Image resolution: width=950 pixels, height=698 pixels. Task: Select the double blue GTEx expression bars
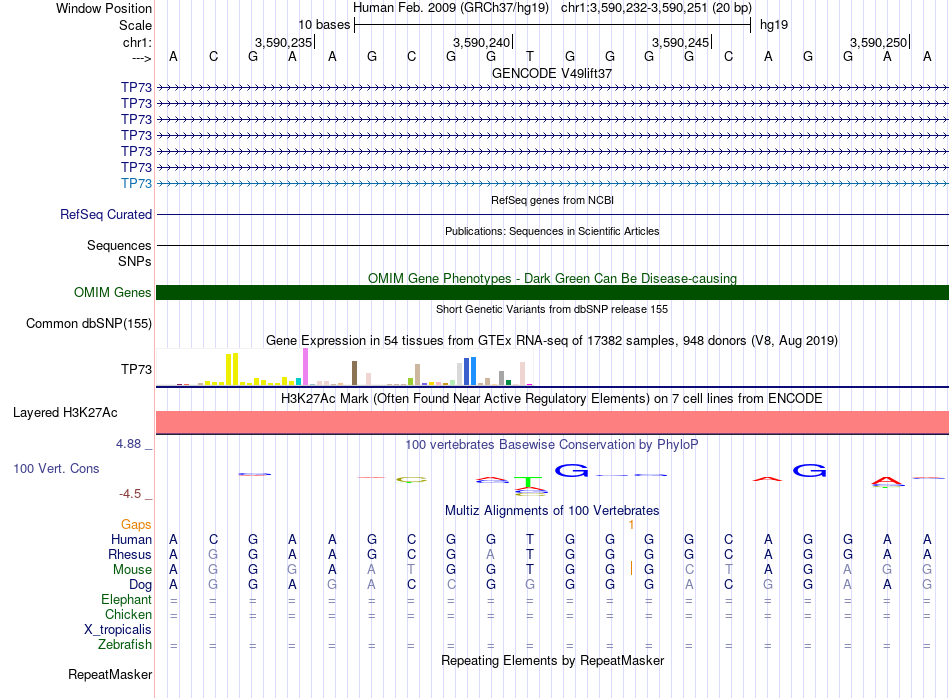tap(470, 371)
